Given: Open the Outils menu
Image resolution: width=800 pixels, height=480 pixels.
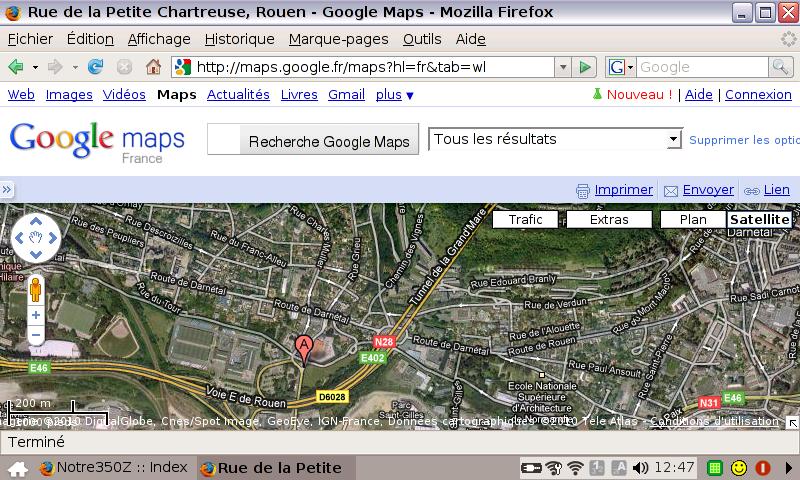Looking at the screenshot, I should click(x=422, y=39).
